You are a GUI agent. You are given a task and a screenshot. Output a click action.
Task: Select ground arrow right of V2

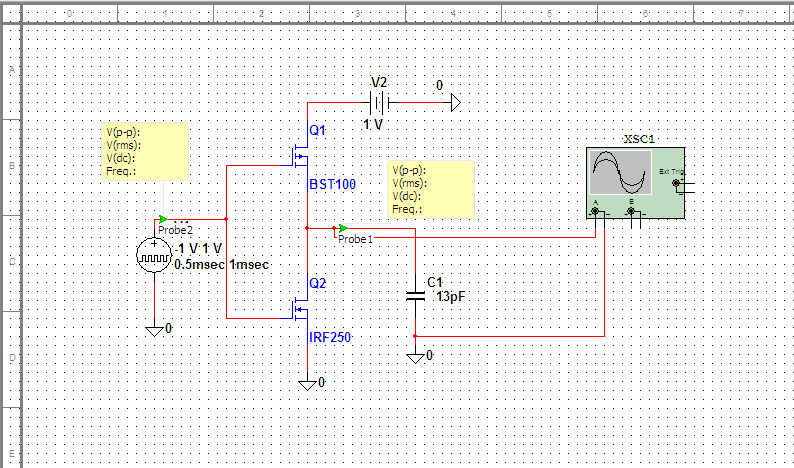tap(455, 103)
